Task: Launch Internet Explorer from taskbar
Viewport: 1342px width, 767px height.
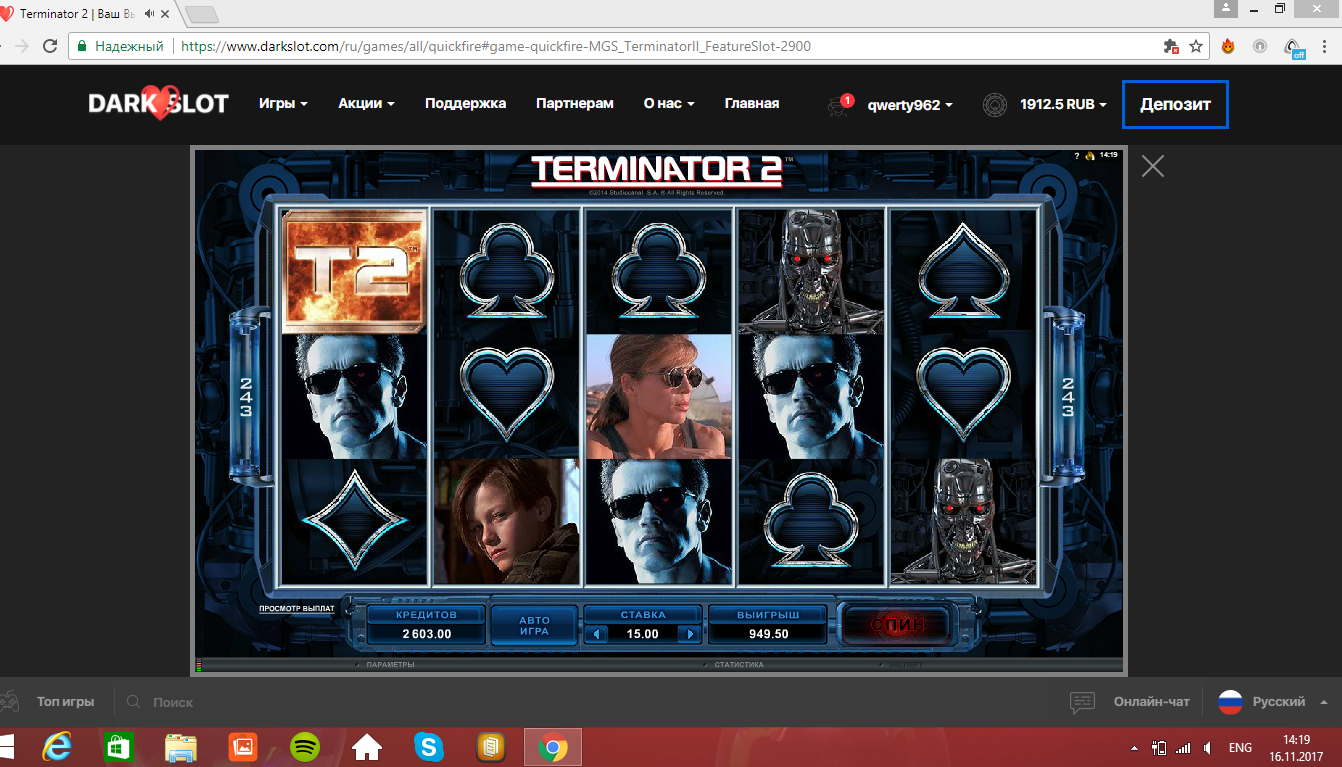Action: (x=58, y=746)
